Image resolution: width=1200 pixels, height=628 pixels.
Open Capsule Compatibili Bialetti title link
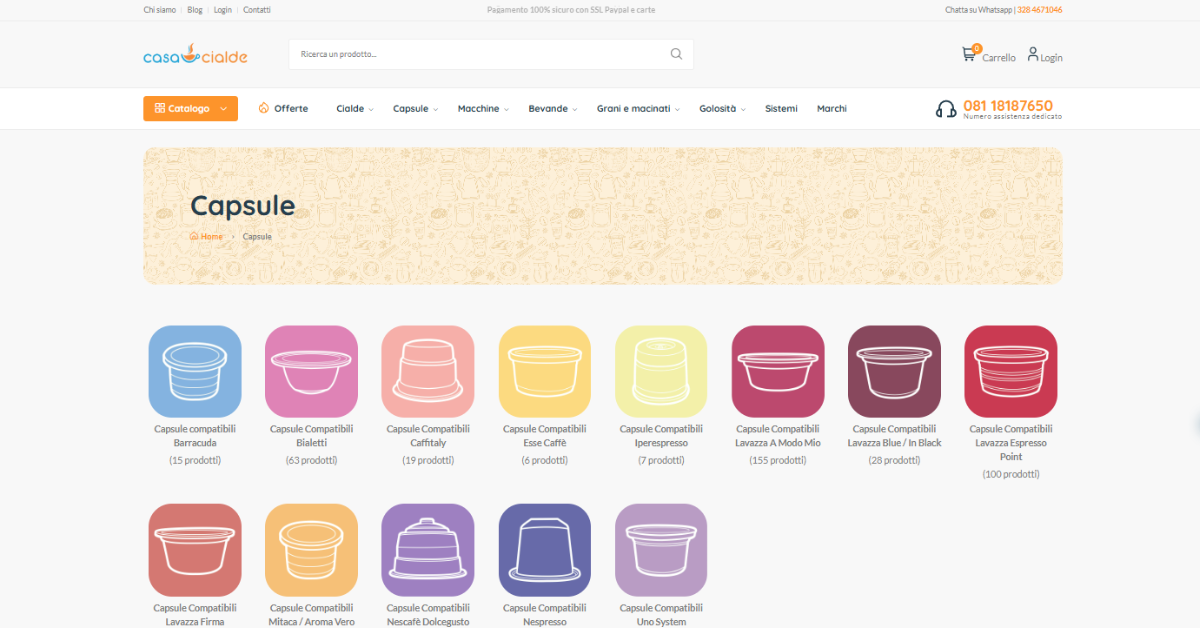click(311, 436)
